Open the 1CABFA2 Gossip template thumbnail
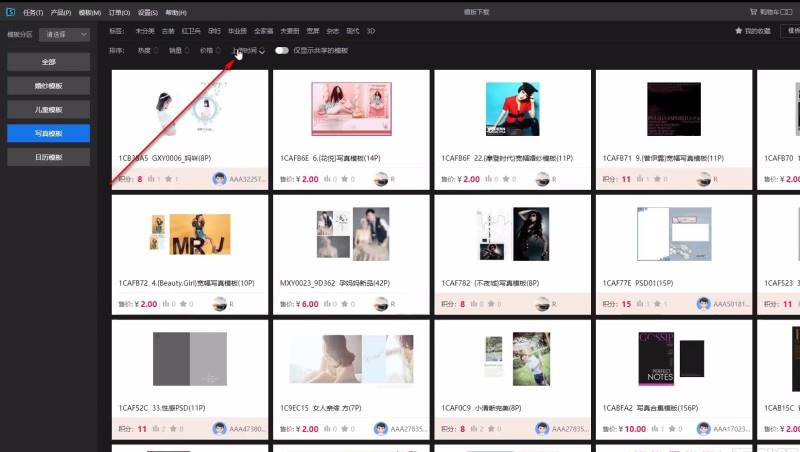 [671, 359]
